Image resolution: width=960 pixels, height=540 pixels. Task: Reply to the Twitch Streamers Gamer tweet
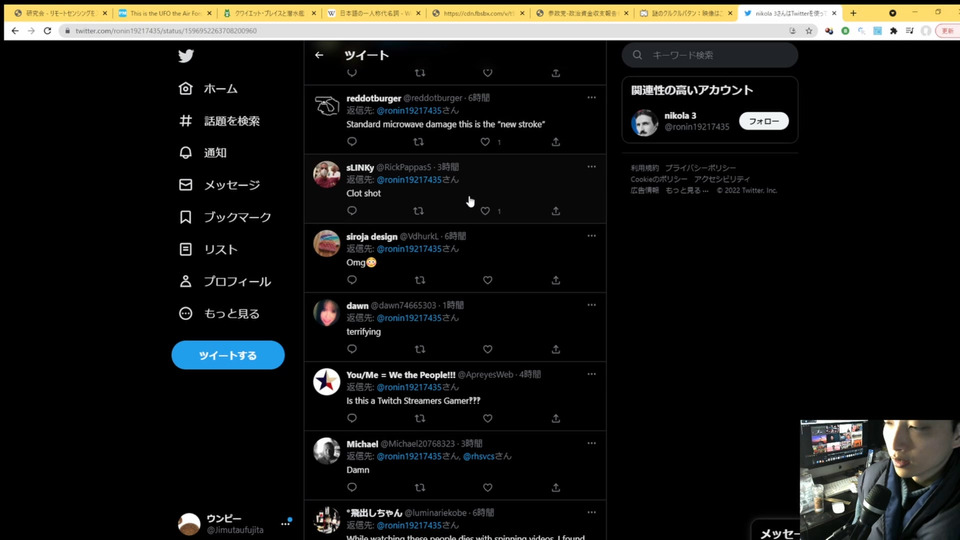(351, 418)
